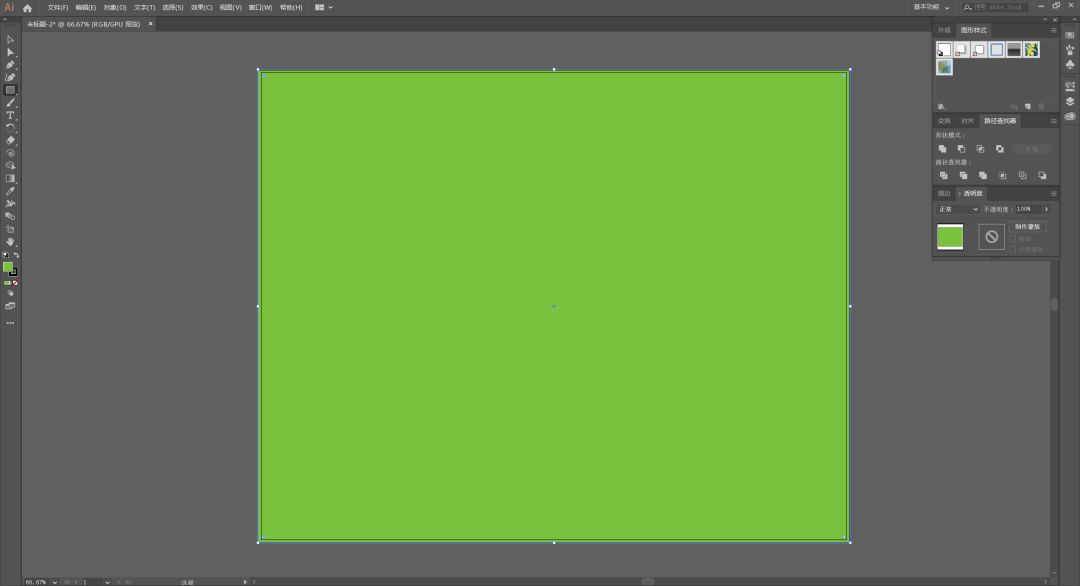Expand the opacity 100% slider arrow
Screen dimensions: 1080x586
(x=1046, y=209)
